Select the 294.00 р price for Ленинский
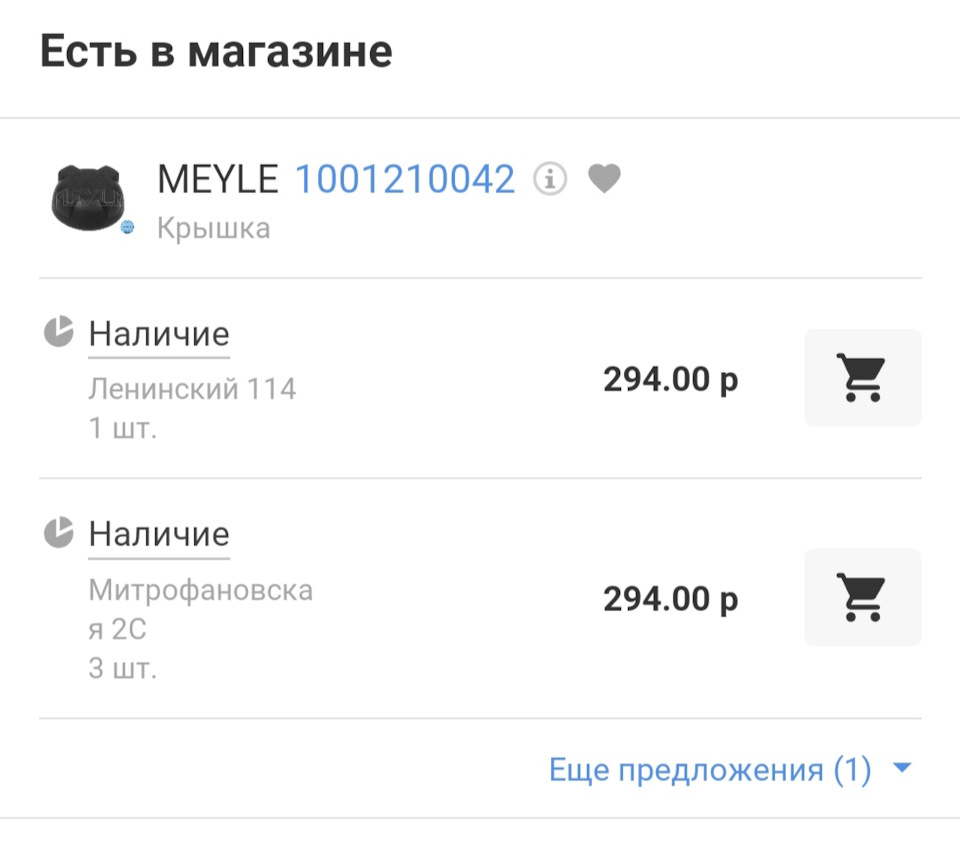This screenshot has height=845, width=960. (670, 380)
